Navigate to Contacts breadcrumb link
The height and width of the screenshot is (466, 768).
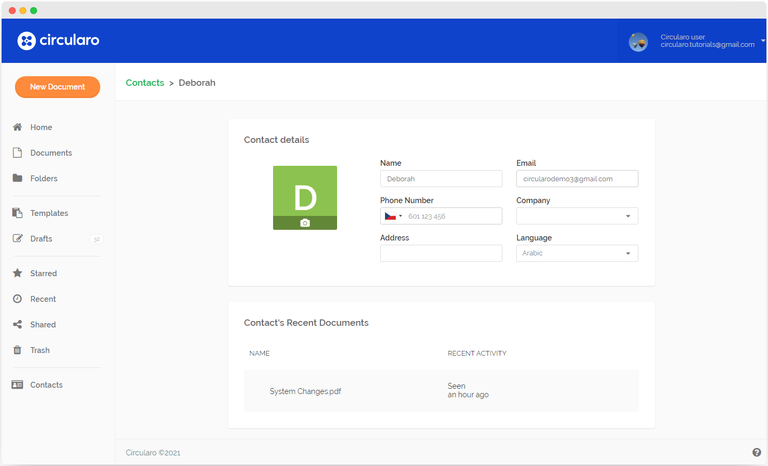click(x=145, y=83)
